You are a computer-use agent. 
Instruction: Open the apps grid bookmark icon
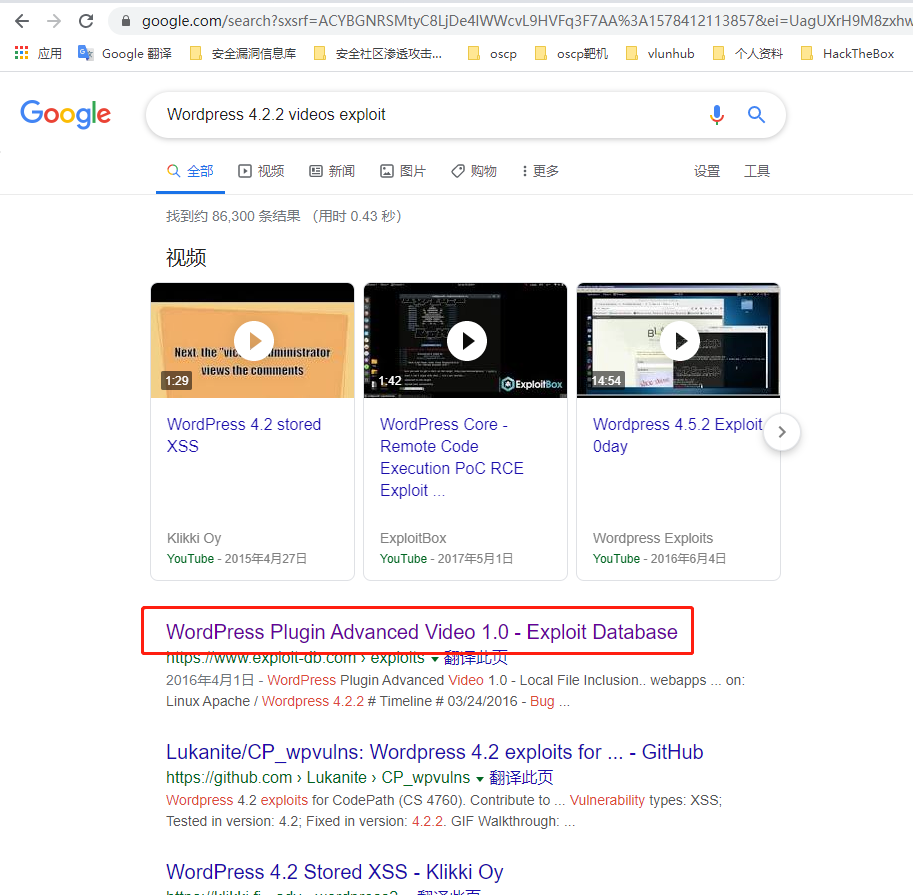[x=22, y=53]
